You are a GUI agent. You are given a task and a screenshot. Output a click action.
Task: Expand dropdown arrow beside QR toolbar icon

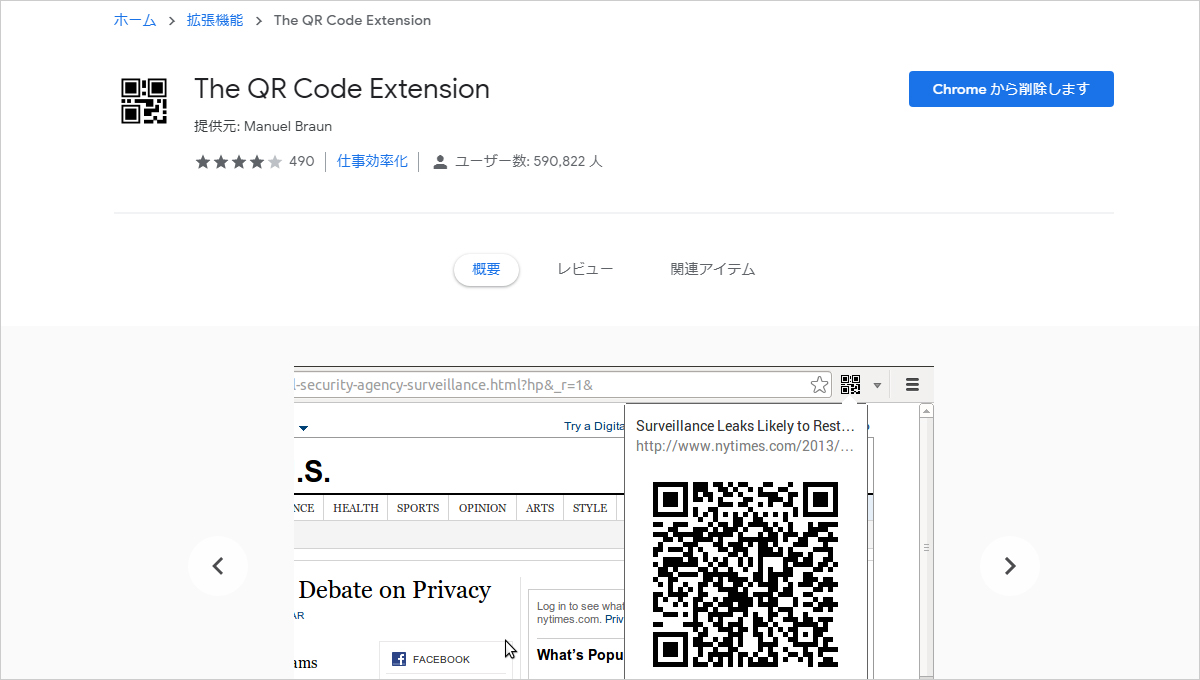click(877, 385)
